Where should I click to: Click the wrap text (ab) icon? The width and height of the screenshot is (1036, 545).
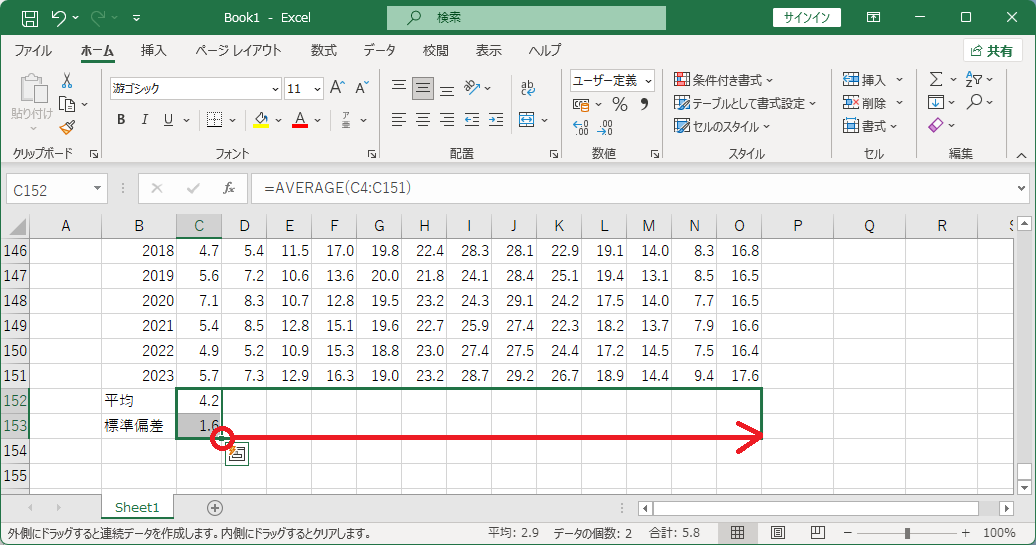click(527, 88)
